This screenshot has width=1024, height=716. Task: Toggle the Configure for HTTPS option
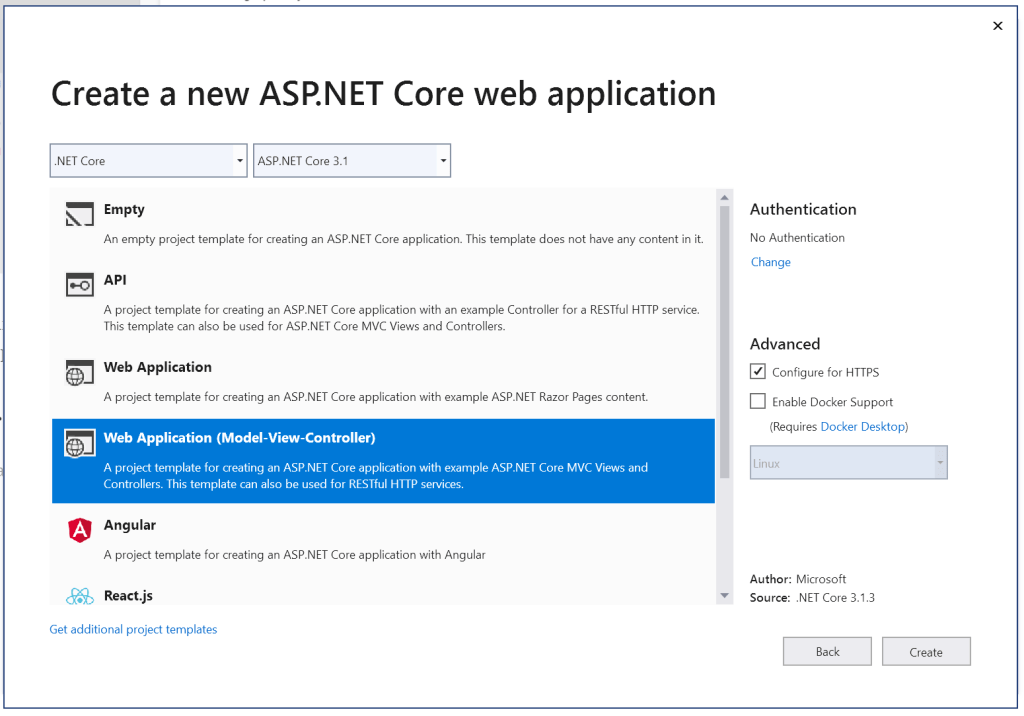coord(758,371)
